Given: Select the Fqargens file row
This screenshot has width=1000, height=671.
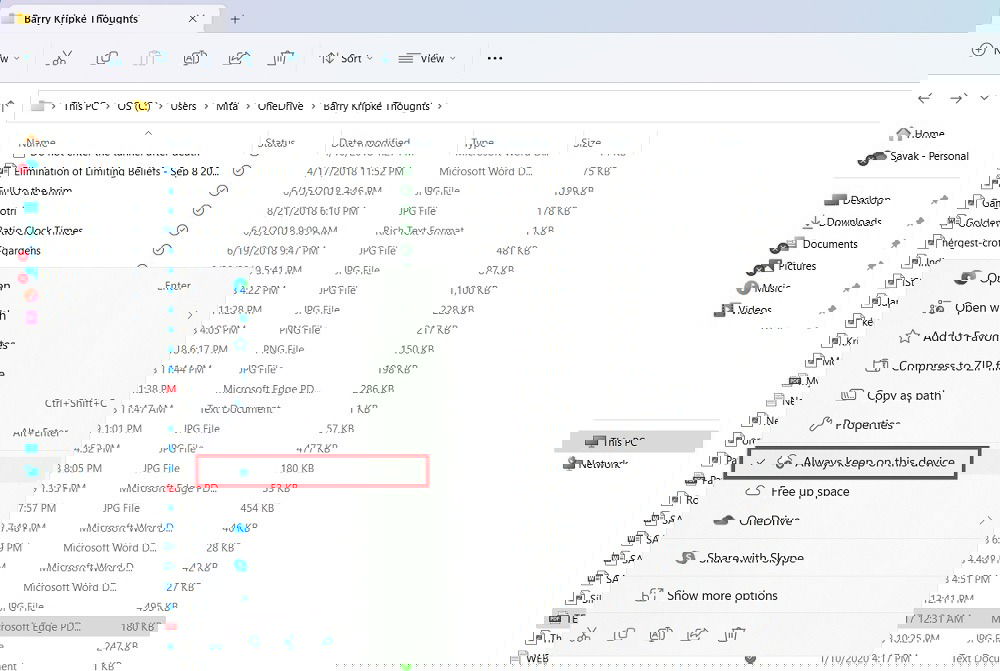Looking at the screenshot, I should pos(20,251).
